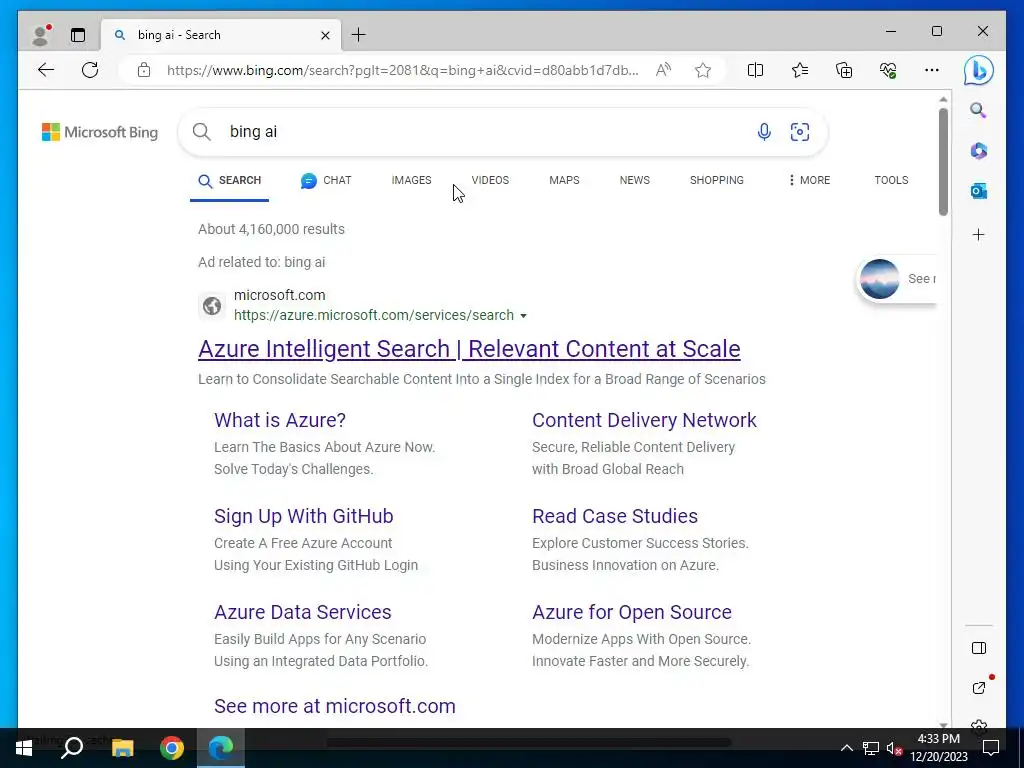The width and height of the screenshot is (1024, 768).
Task: Click the About 4,160,000 results text
Action: click(x=272, y=229)
